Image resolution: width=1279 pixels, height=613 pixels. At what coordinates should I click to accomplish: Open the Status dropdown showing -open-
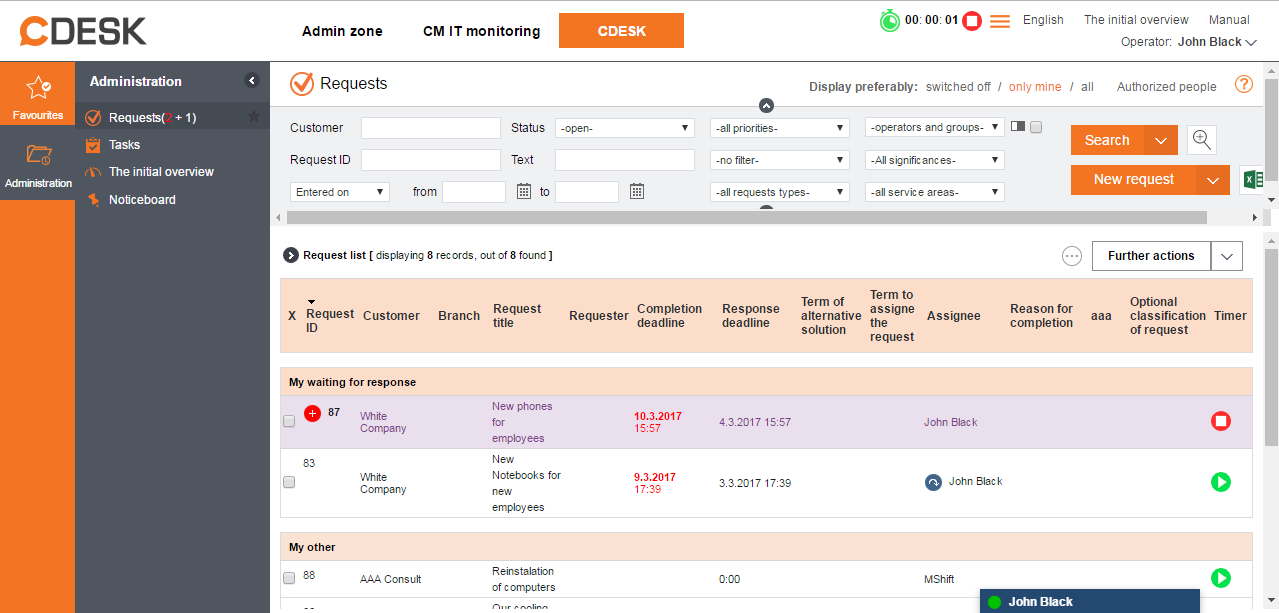[x=624, y=128]
